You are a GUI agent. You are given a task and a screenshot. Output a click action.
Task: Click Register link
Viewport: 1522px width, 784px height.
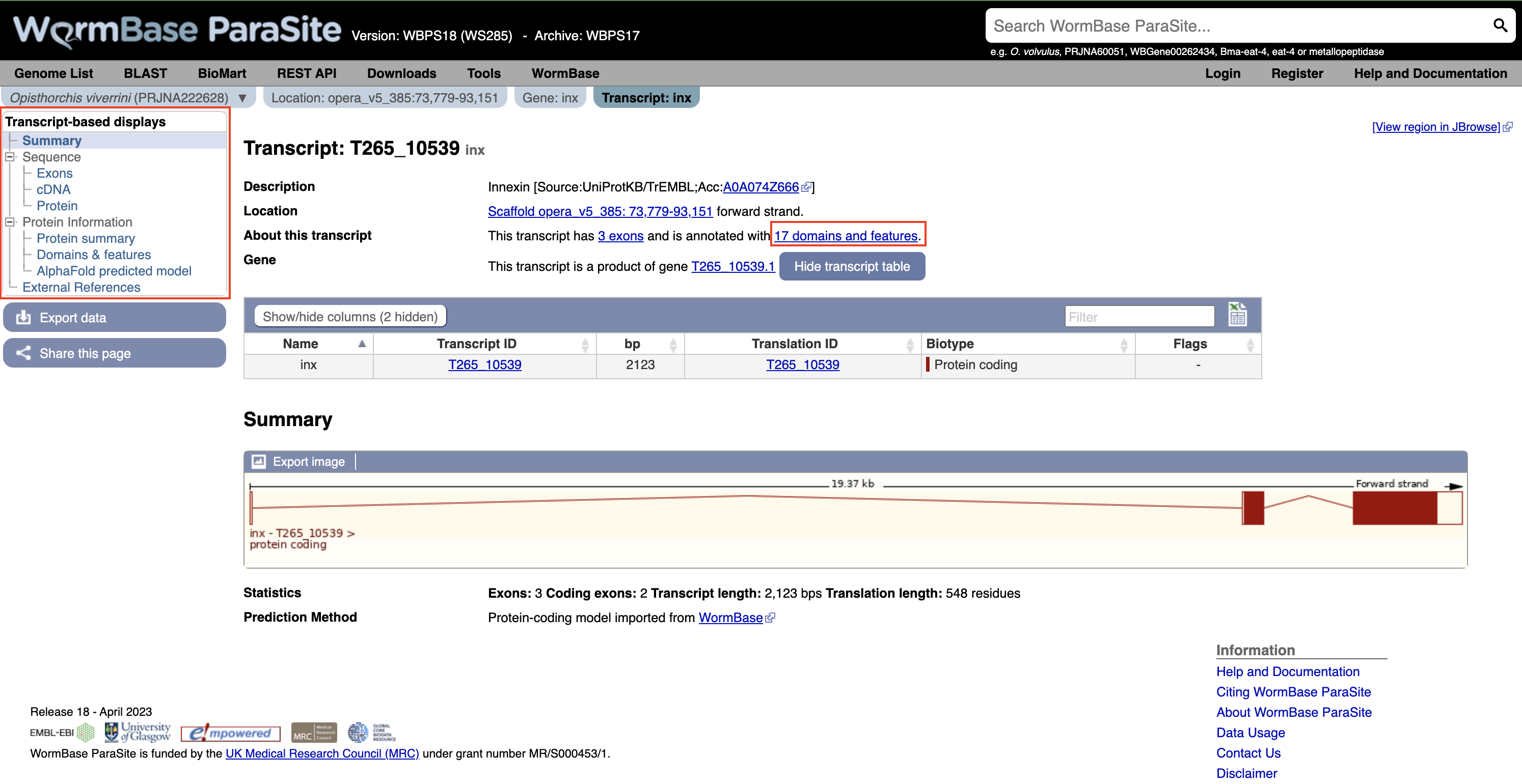[x=1297, y=73]
